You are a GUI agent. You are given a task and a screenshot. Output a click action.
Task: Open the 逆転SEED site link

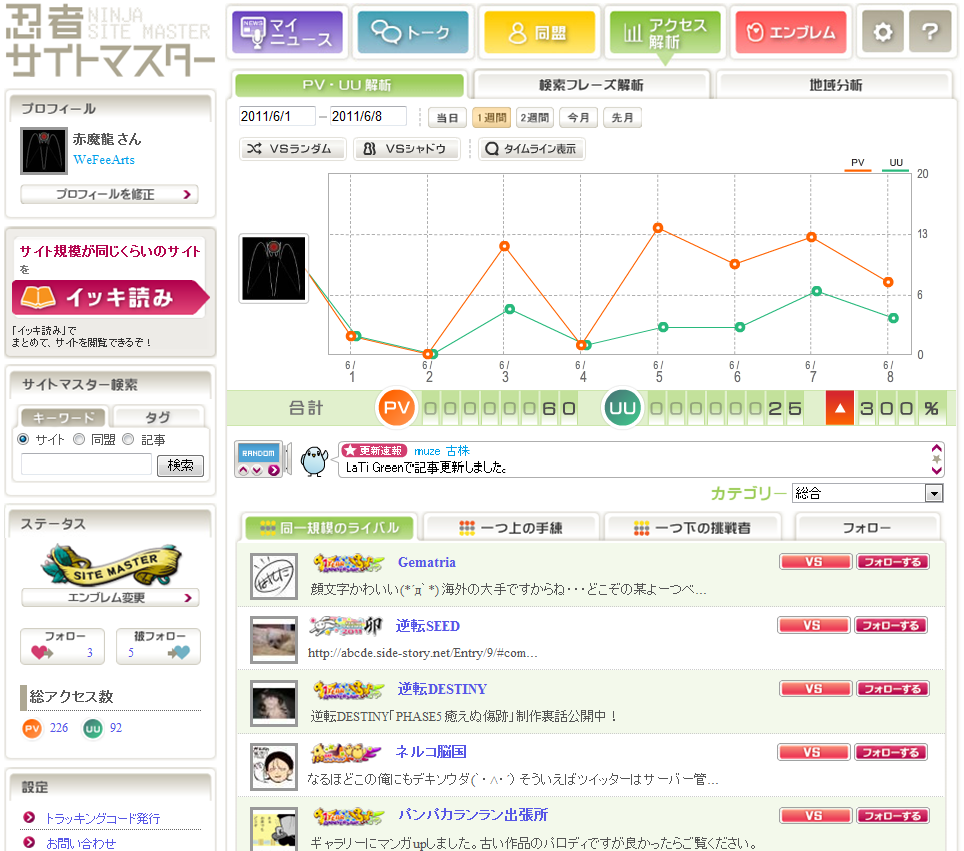pyautogui.click(x=428, y=626)
